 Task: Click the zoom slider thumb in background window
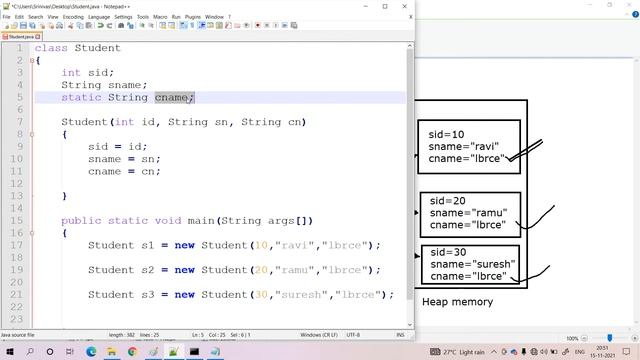[609, 338]
